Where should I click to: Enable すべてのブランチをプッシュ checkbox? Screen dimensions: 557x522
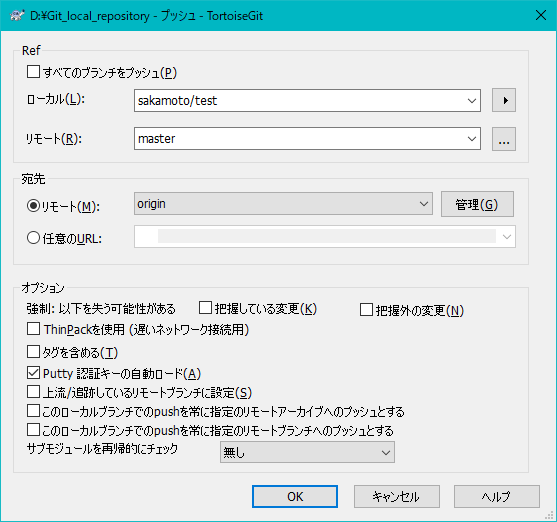tap(33, 71)
